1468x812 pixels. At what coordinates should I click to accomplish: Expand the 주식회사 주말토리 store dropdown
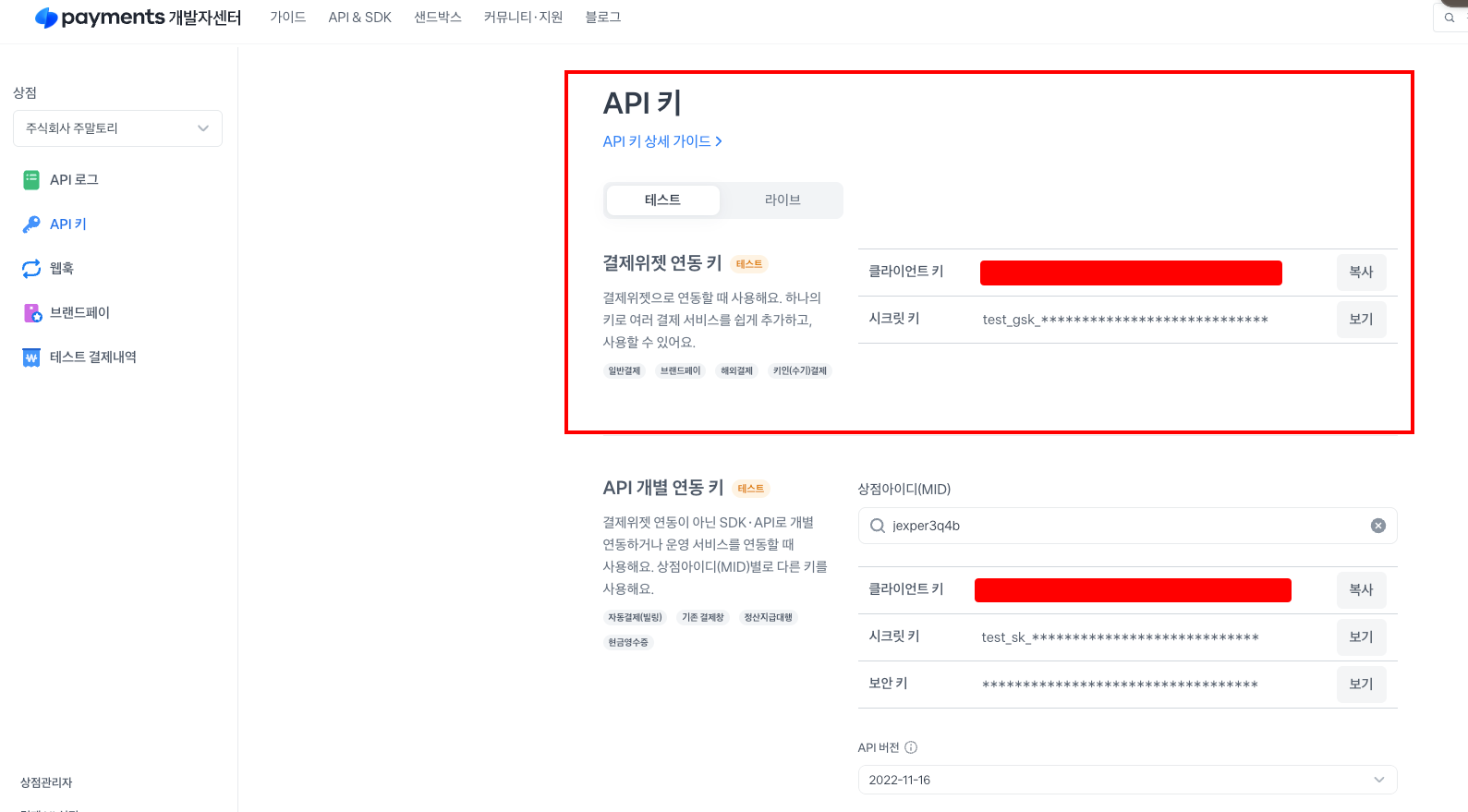(x=117, y=128)
